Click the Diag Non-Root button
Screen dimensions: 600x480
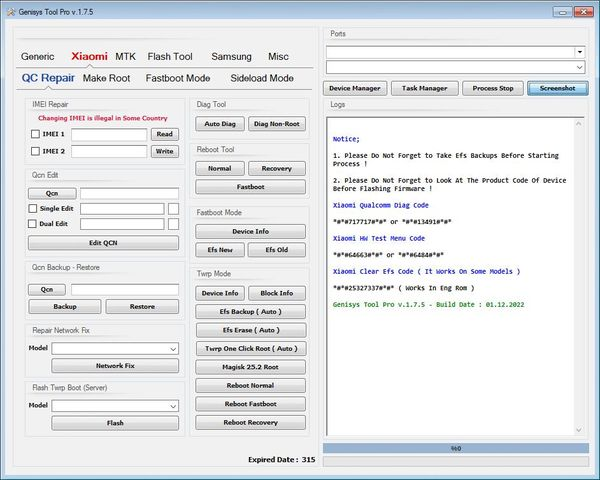(277, 124)
